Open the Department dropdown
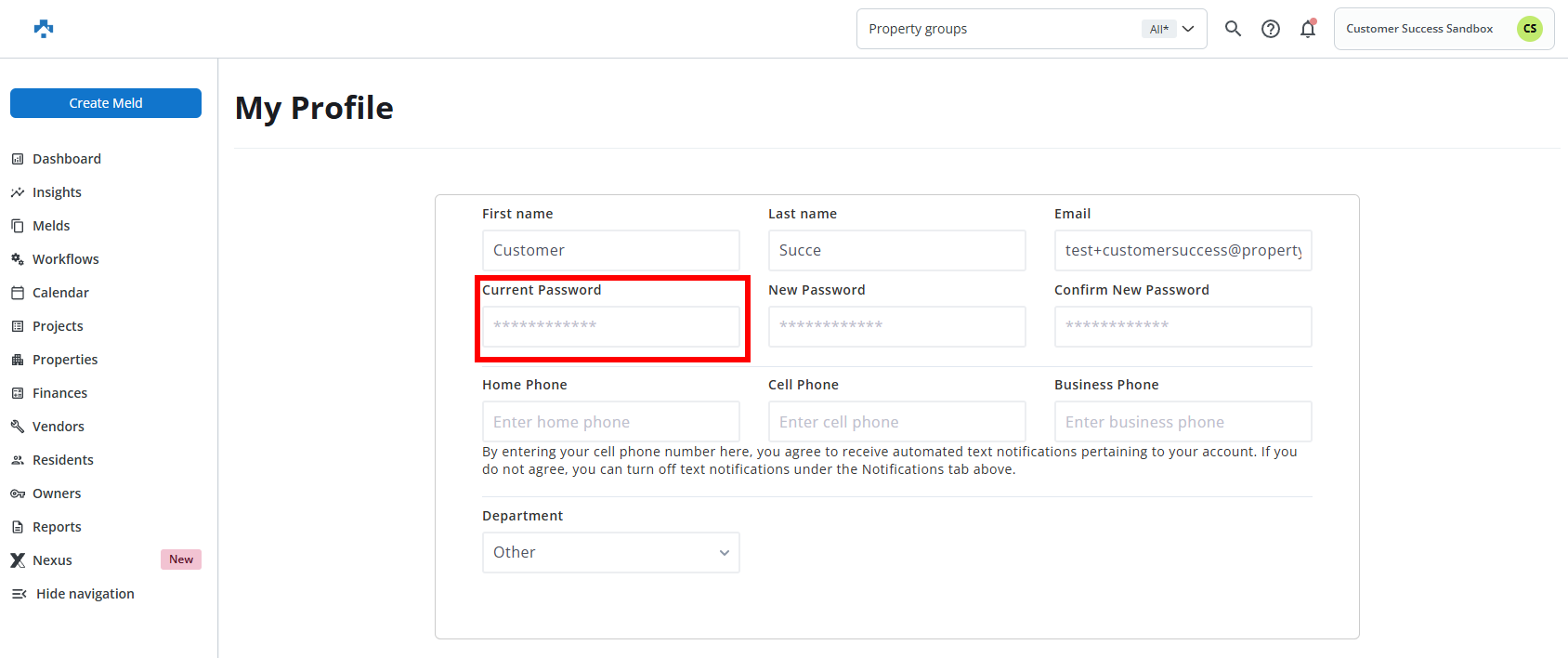 (x=610, y=553)
